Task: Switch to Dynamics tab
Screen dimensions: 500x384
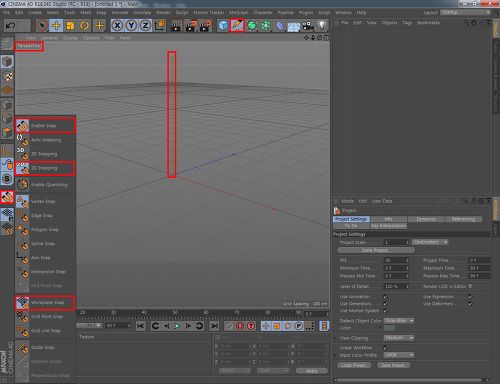Action: pos(426,219)
